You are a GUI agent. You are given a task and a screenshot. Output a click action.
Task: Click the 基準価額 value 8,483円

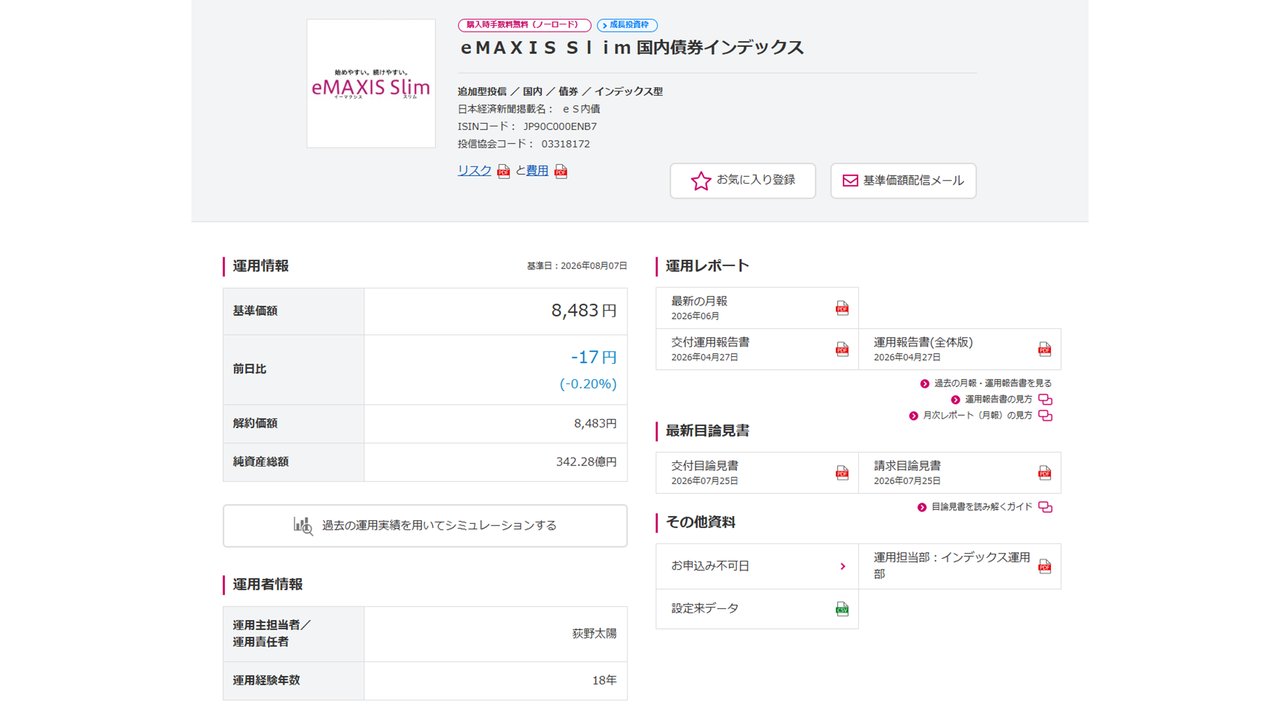(x=584, y=311)
